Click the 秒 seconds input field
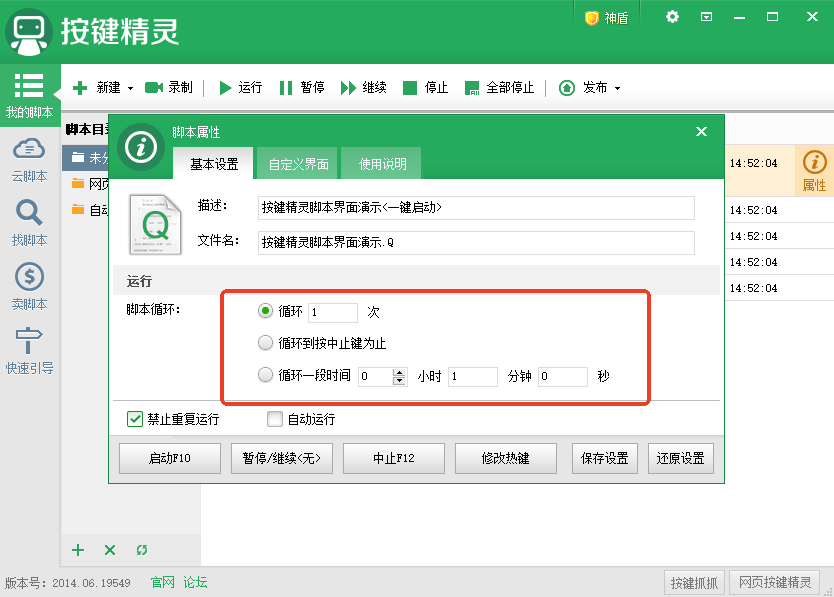Viewport: 834px width, 597px height. click(x=563, y=377)
